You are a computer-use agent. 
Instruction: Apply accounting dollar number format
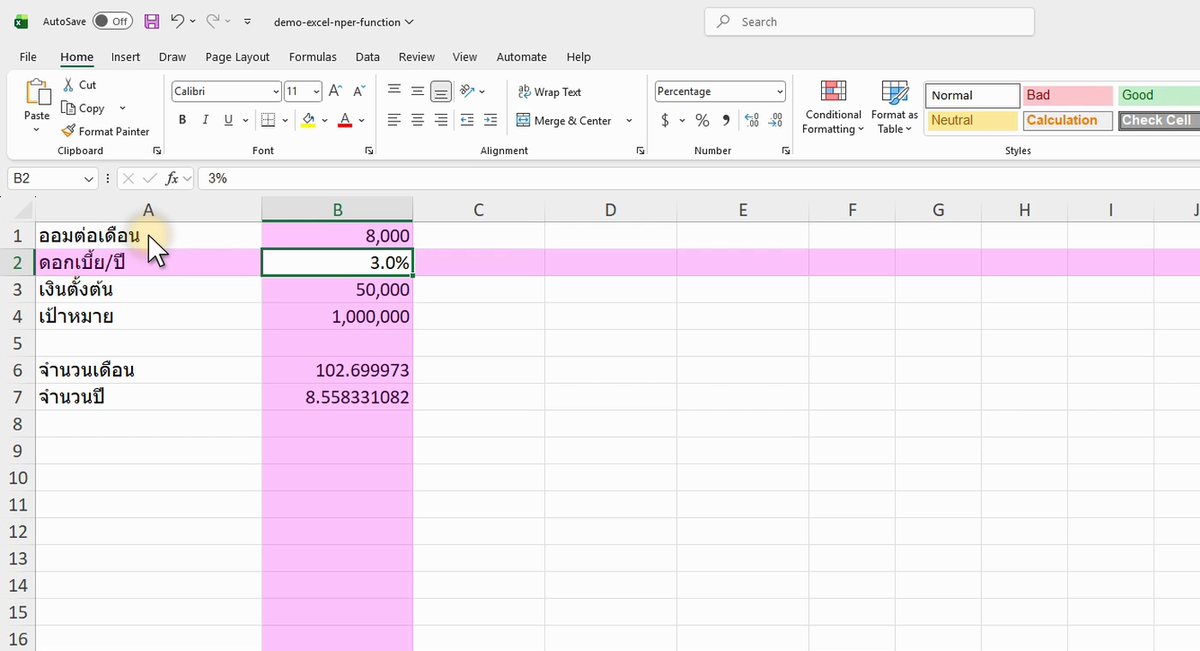(x=666, y=120)
